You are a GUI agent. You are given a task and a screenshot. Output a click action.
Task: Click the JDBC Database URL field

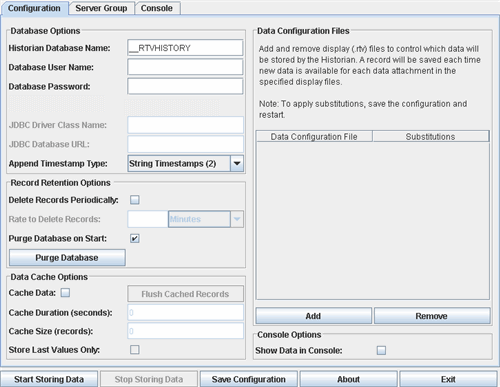[x=185, y=144]
